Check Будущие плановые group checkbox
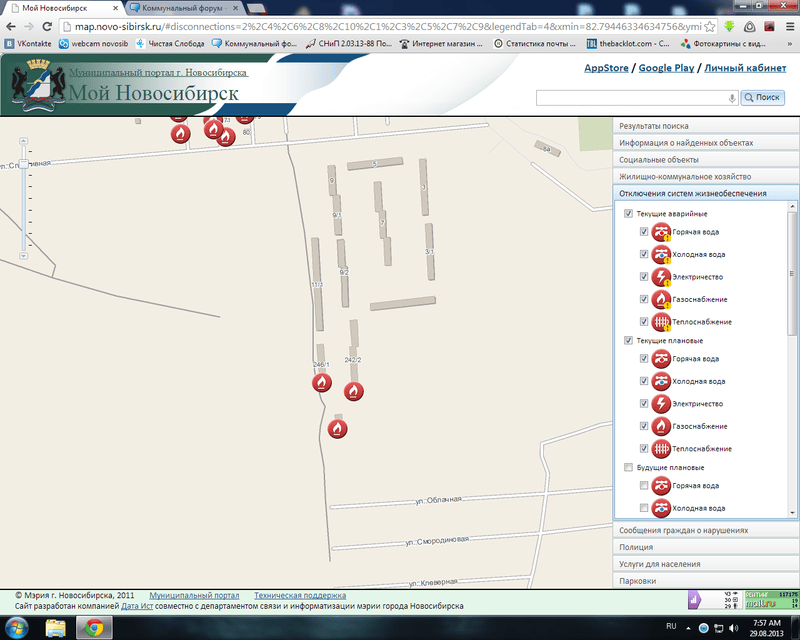The width and height of the screenshot is (800, 640). click(628, 467)
